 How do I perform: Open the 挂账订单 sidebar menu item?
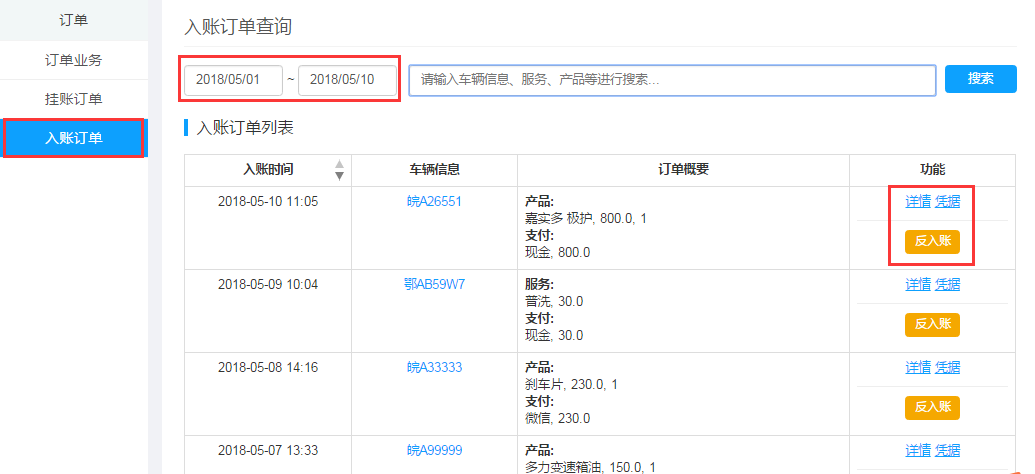74,100
